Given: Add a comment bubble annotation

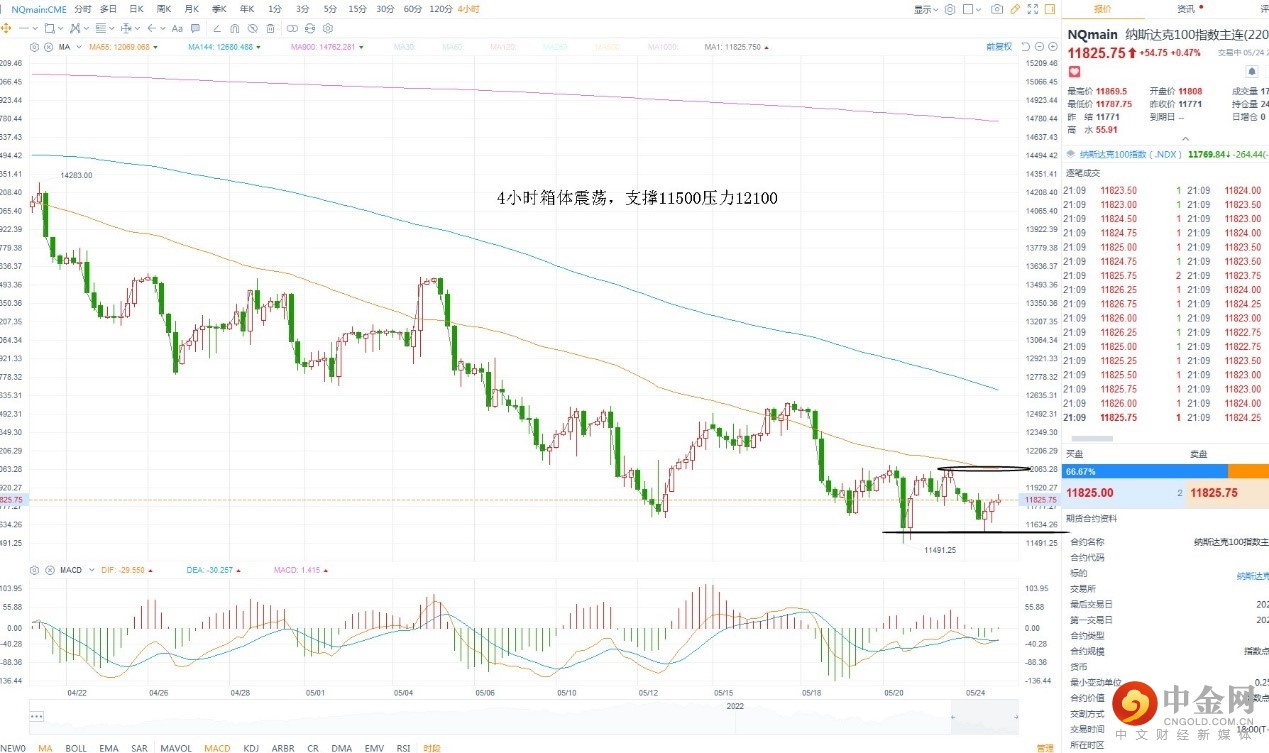Looking at the screenshot, I should (195, 28).
